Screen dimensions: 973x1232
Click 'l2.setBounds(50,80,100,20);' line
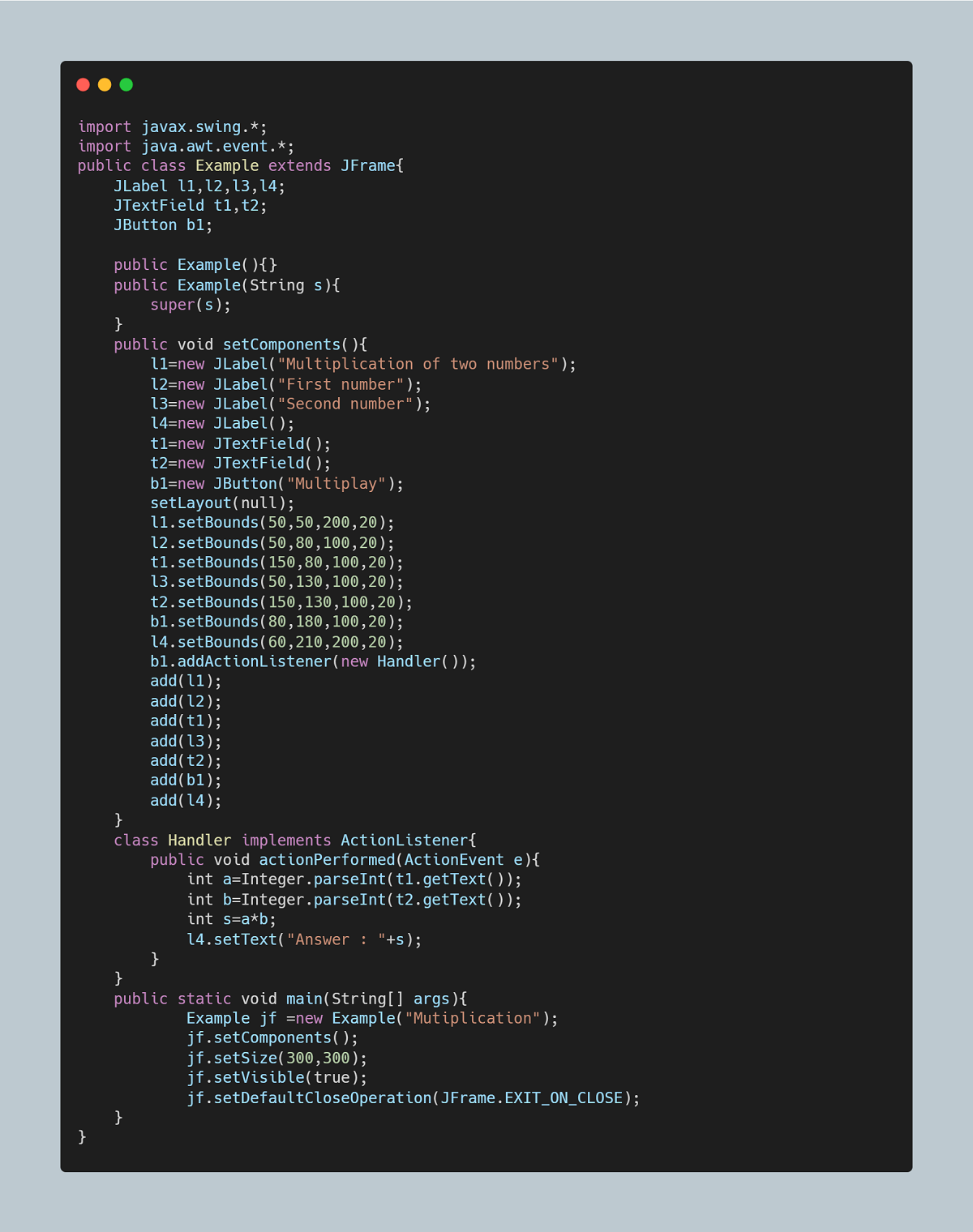[272, 543]
